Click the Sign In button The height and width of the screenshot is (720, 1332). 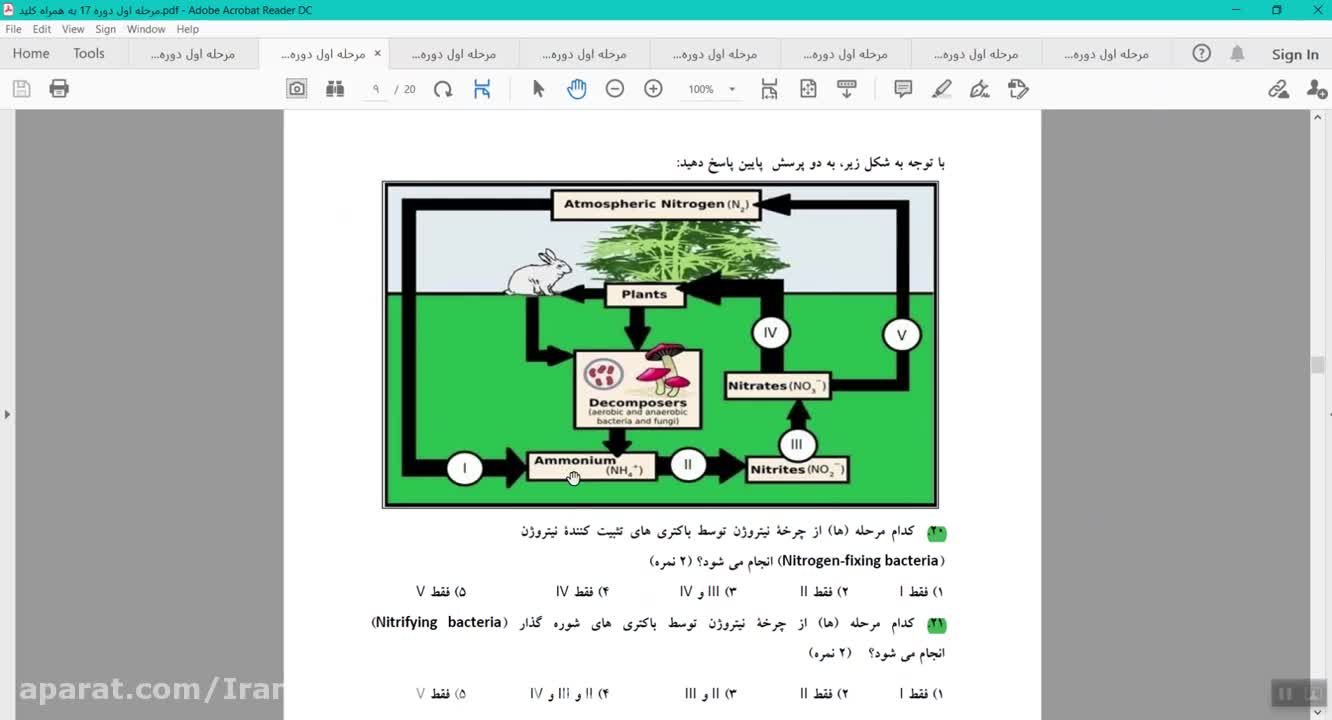click(x=1295, y=55)
